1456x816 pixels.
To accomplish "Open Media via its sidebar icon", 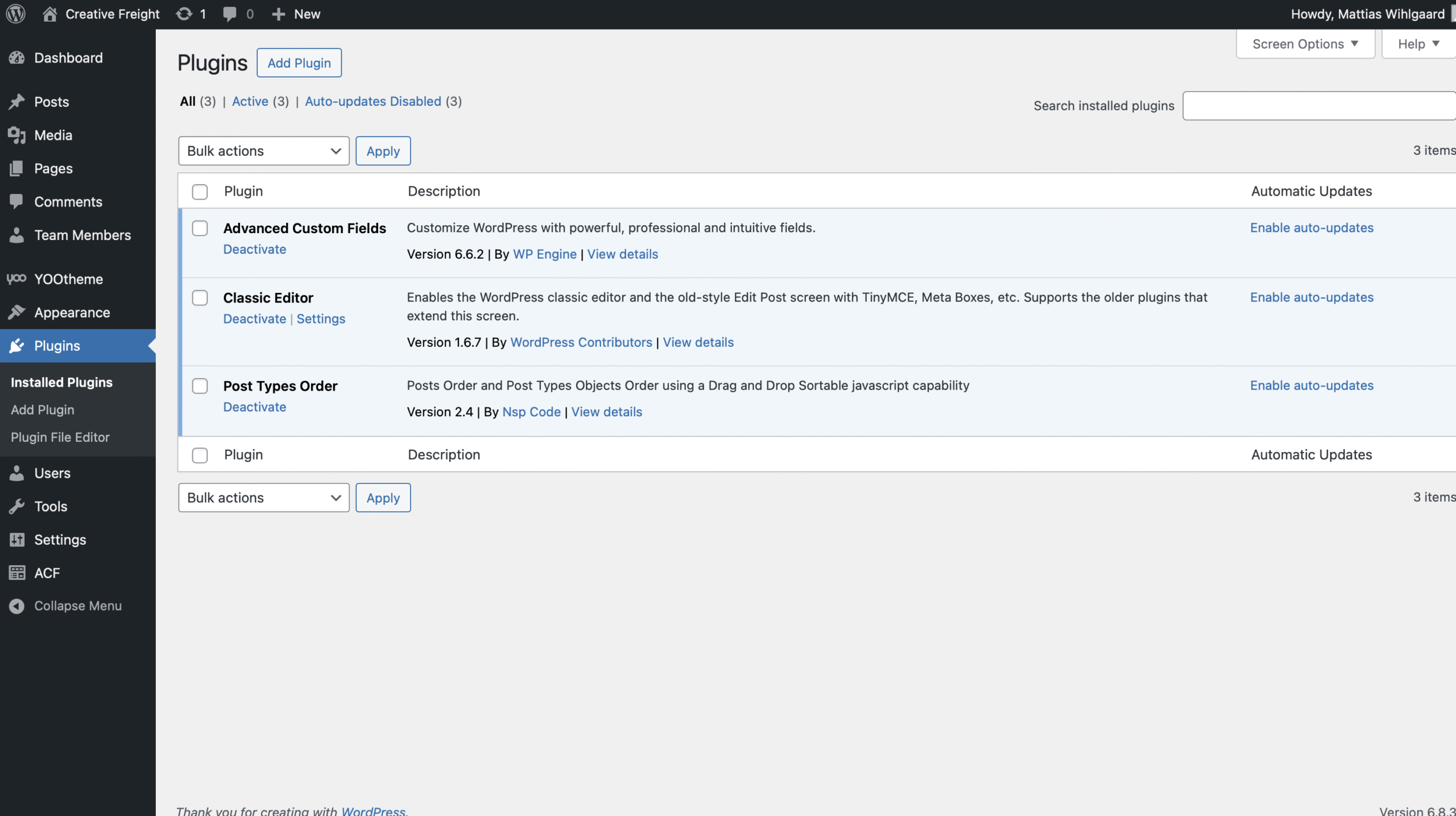I will 17,135.
